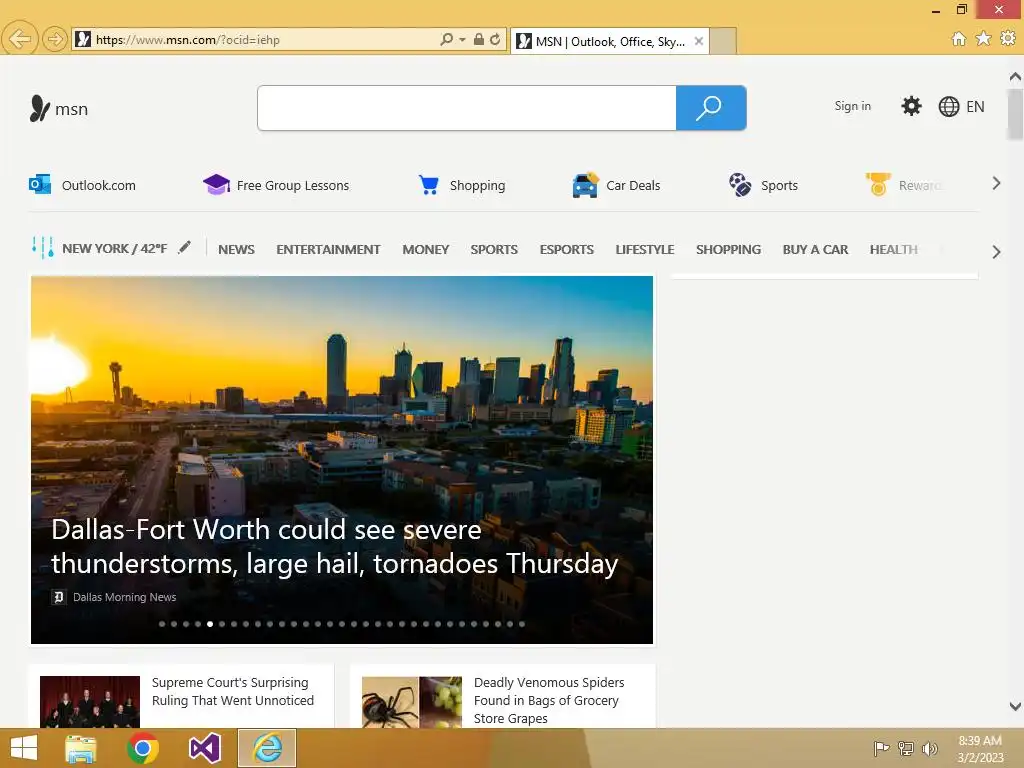
Task: Click the Internet Explorer taskbar icon
Action: pos(267,748)
